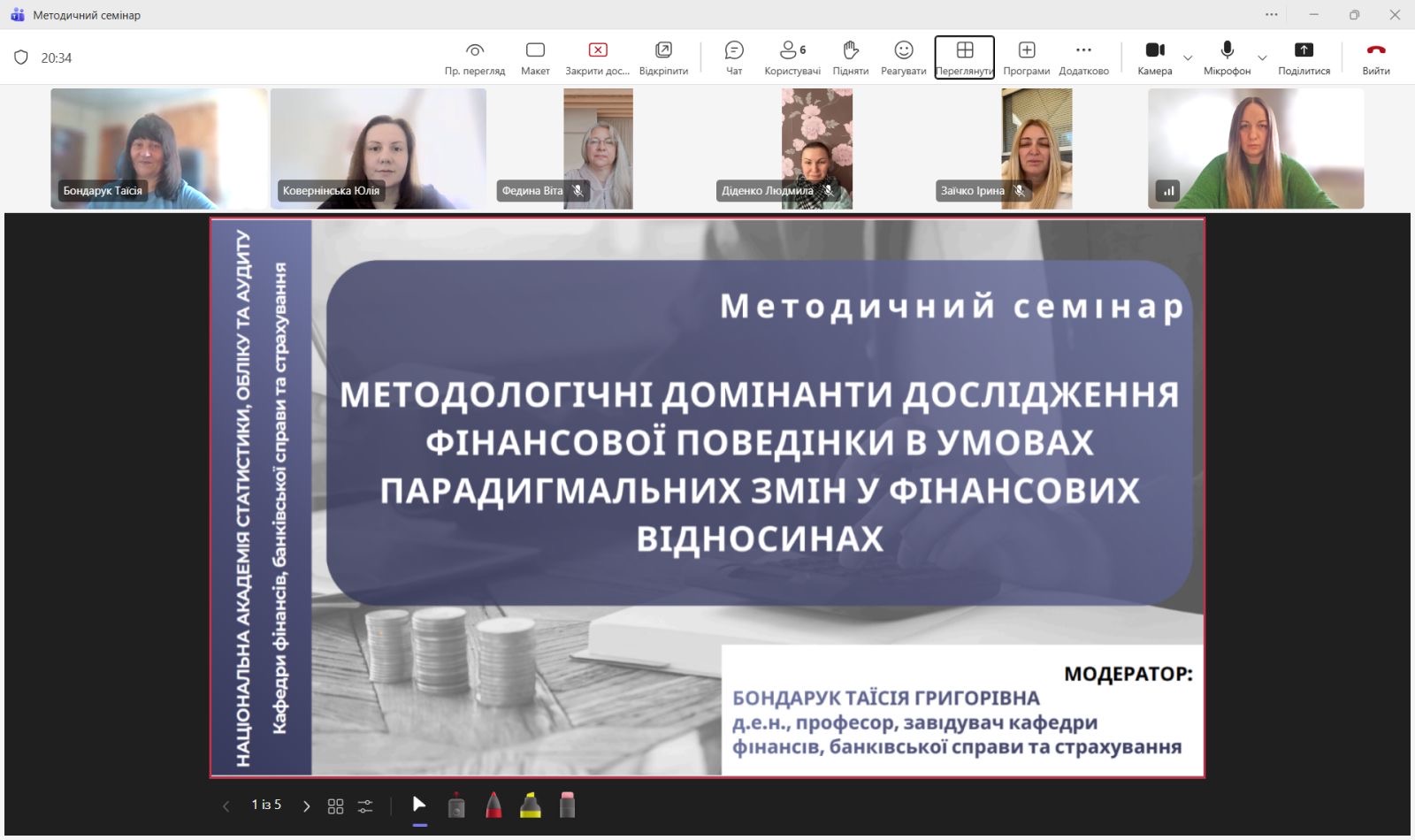Open the Реагувати reactions menu
Screen dimensions: 1415x840
[903, 57]
